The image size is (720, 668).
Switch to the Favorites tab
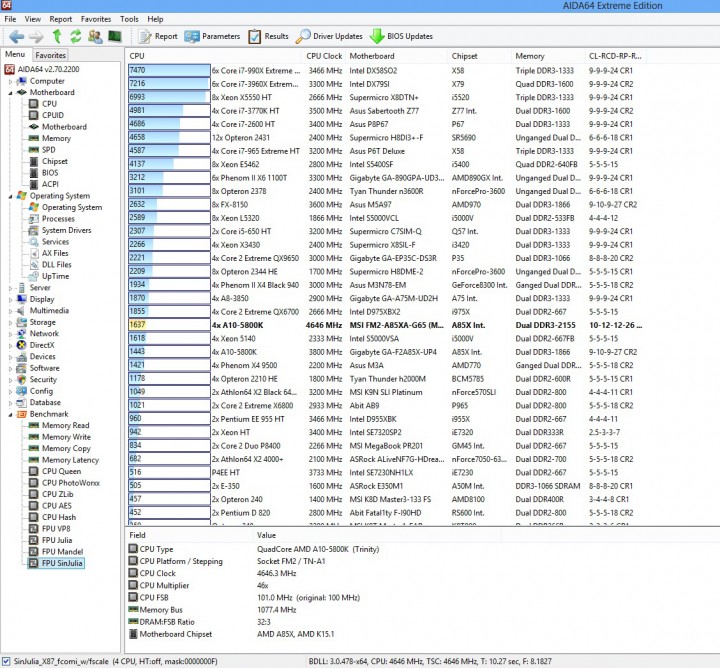tap(51, 55)
